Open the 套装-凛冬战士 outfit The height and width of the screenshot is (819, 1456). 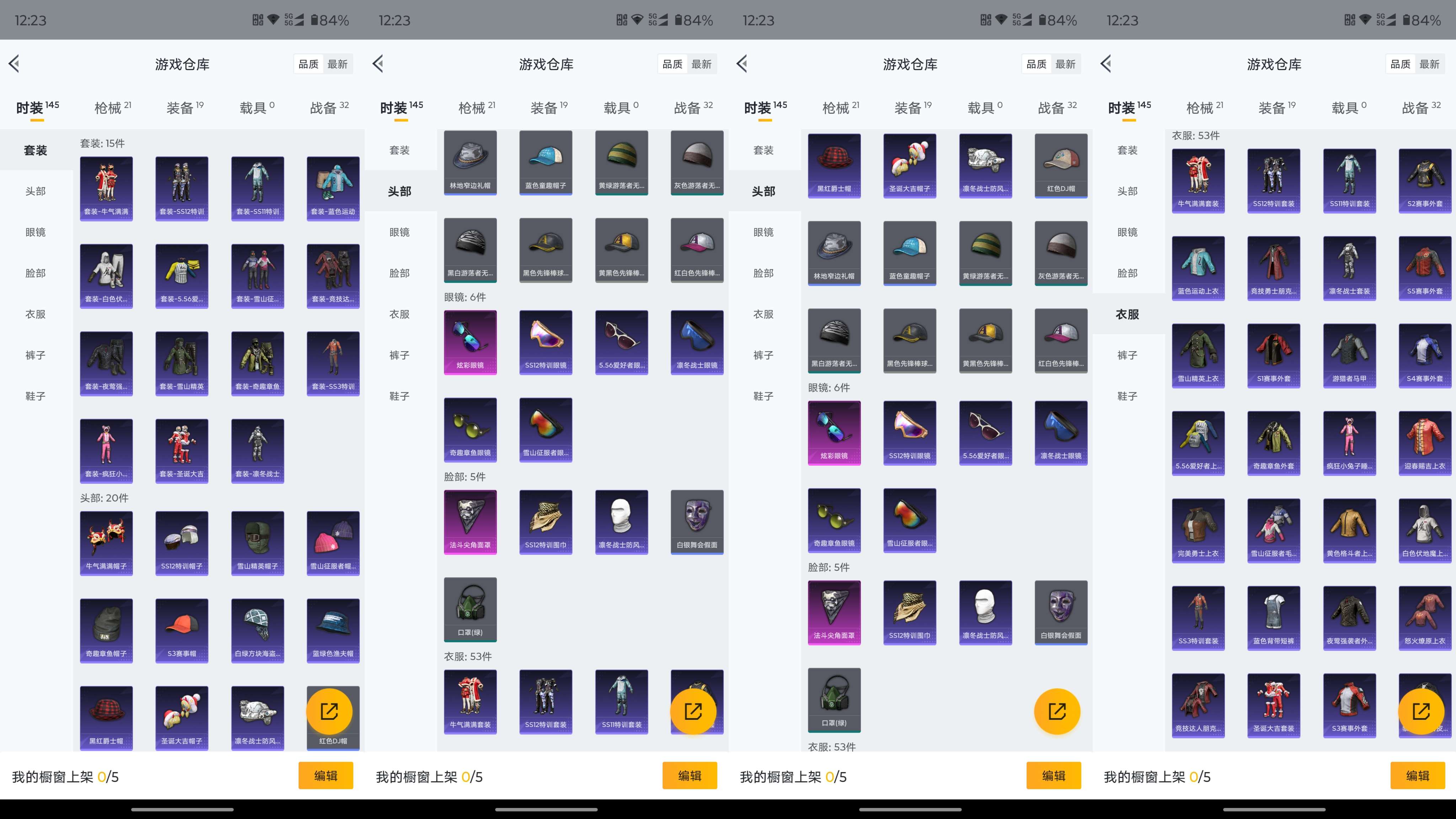258,451
